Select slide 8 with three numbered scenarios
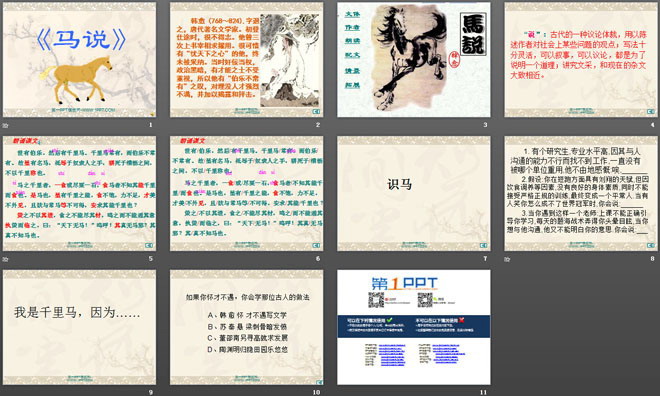This screenshot has width=660, height=396. [x=581, y=194]
